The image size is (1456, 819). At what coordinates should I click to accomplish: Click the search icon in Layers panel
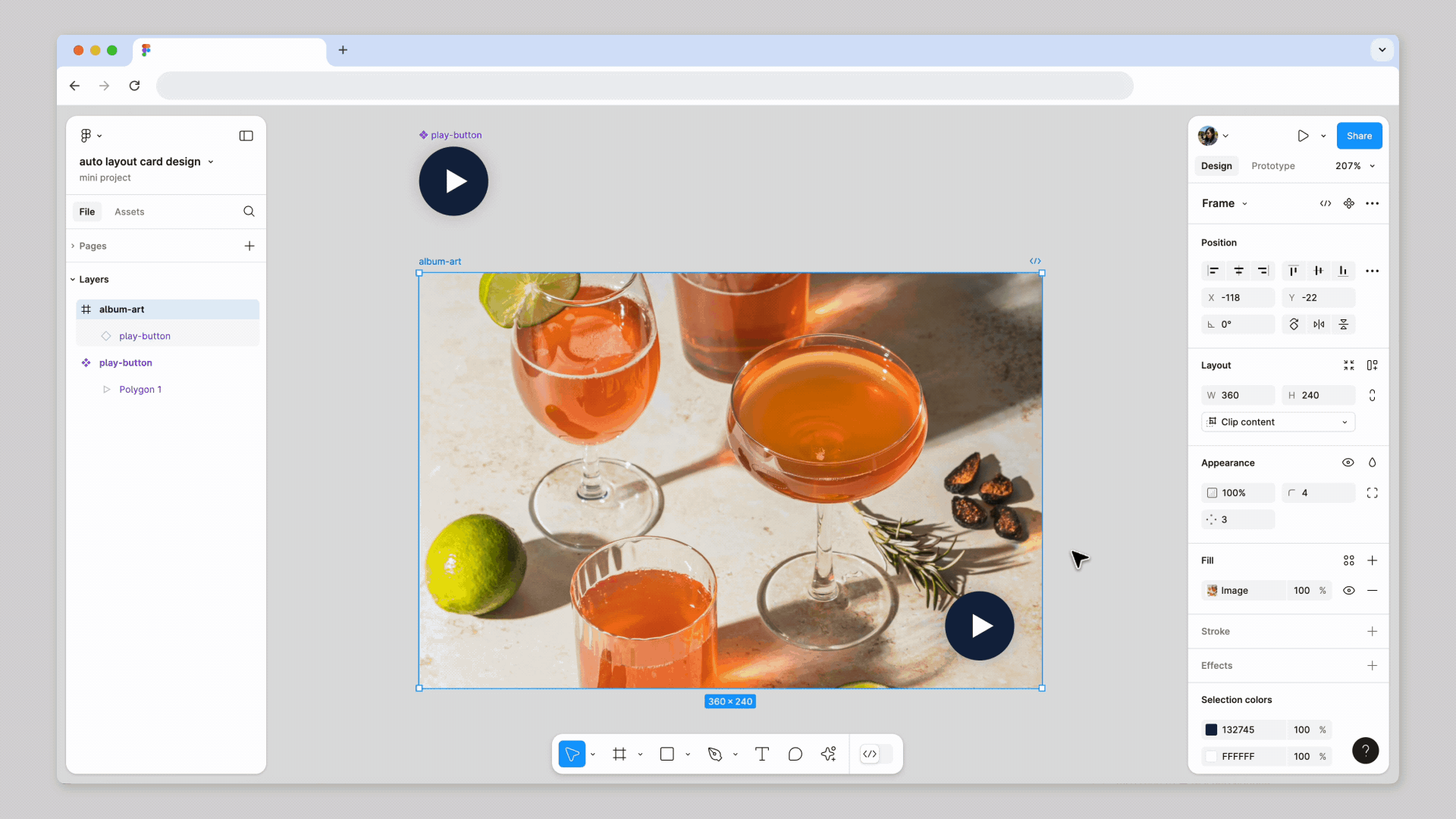click(x=249, y=212)
